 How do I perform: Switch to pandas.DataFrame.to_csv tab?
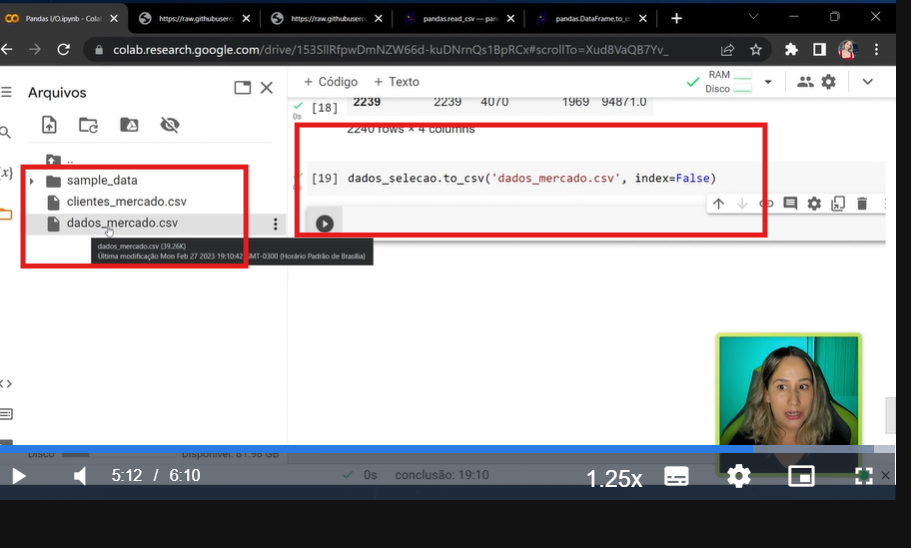pos(591,19)
